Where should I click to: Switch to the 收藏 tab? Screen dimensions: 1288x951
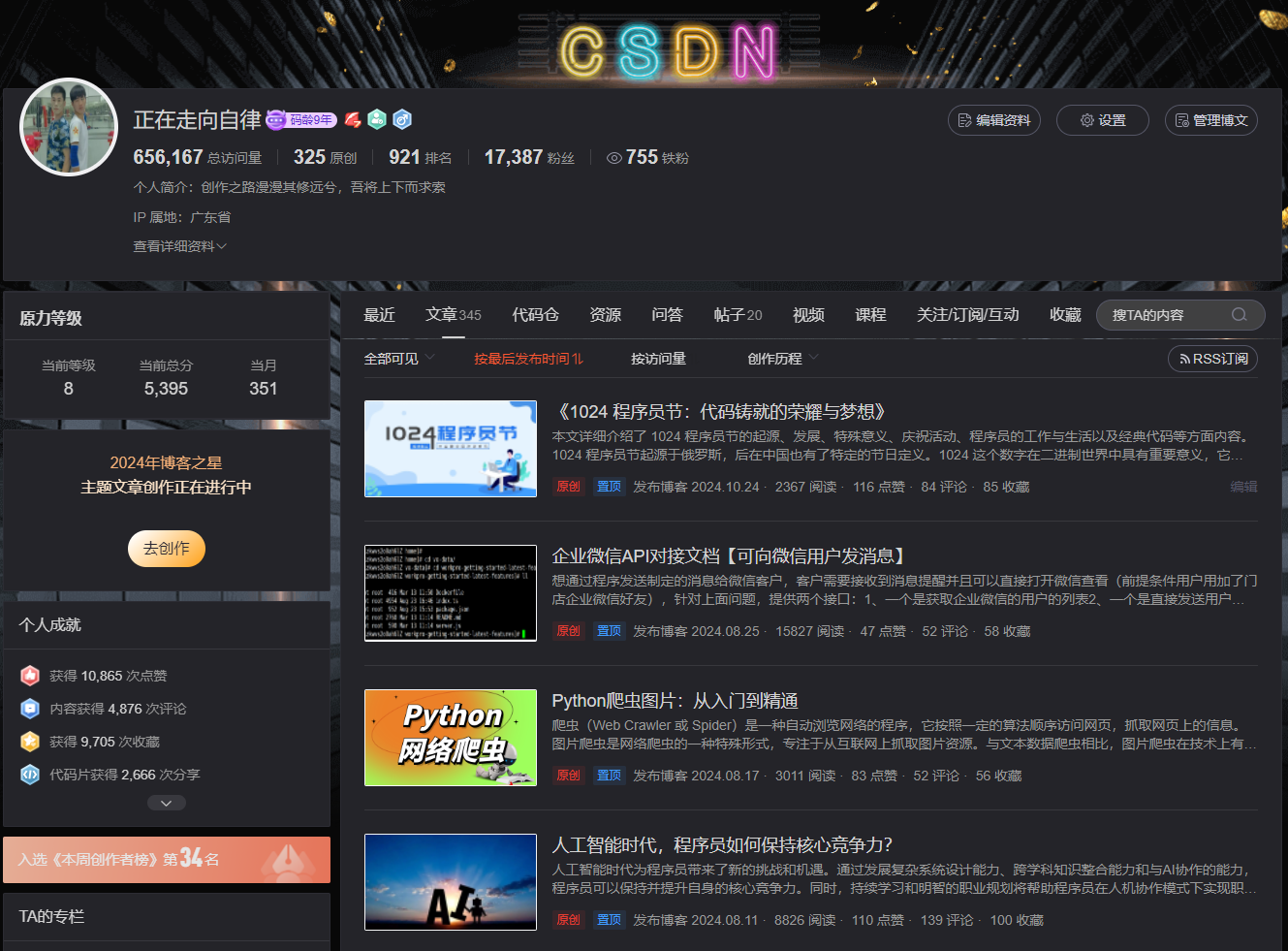(x=1065, y=315)
